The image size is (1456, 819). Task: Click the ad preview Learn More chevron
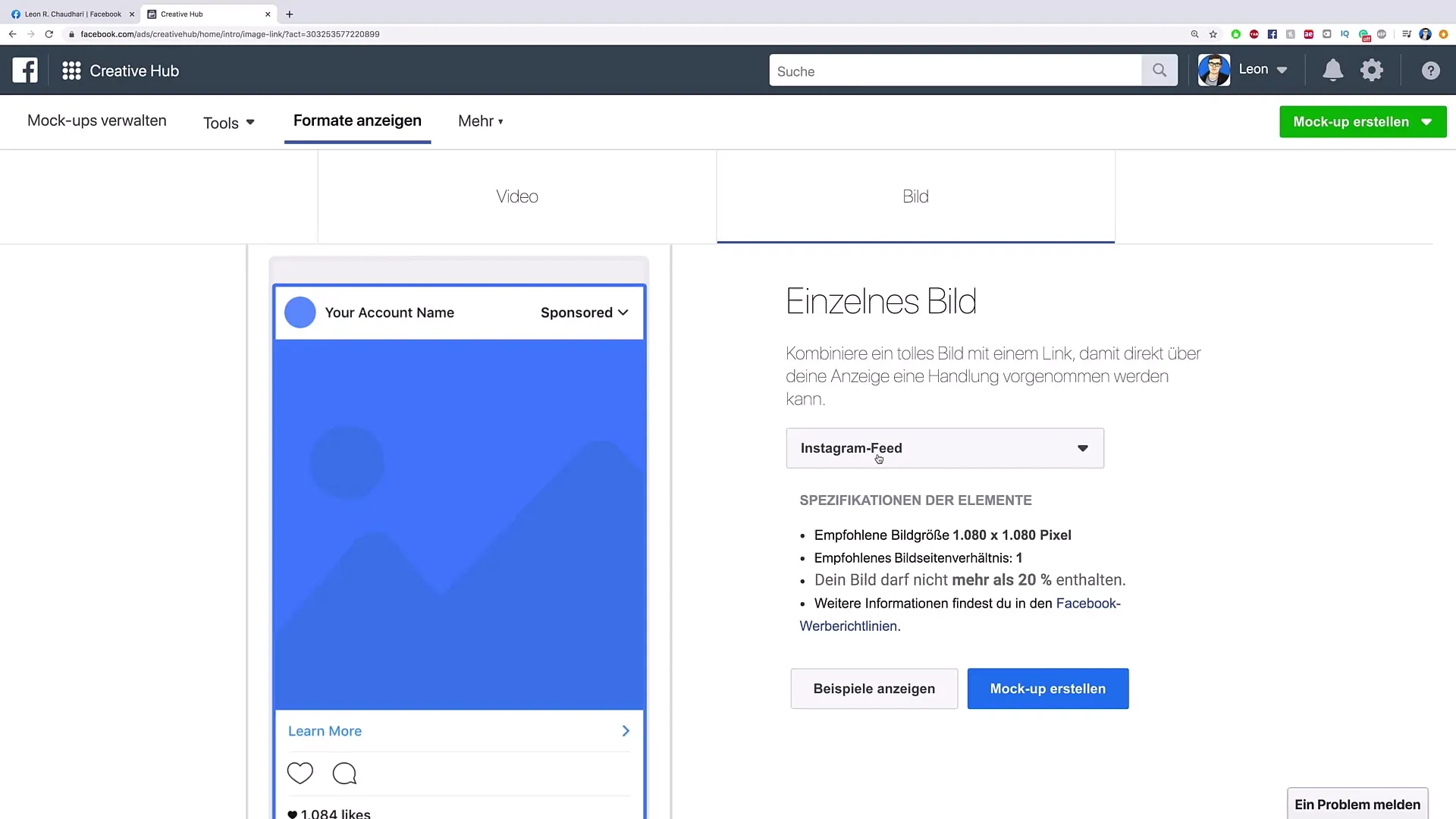[x=625, y=730]
